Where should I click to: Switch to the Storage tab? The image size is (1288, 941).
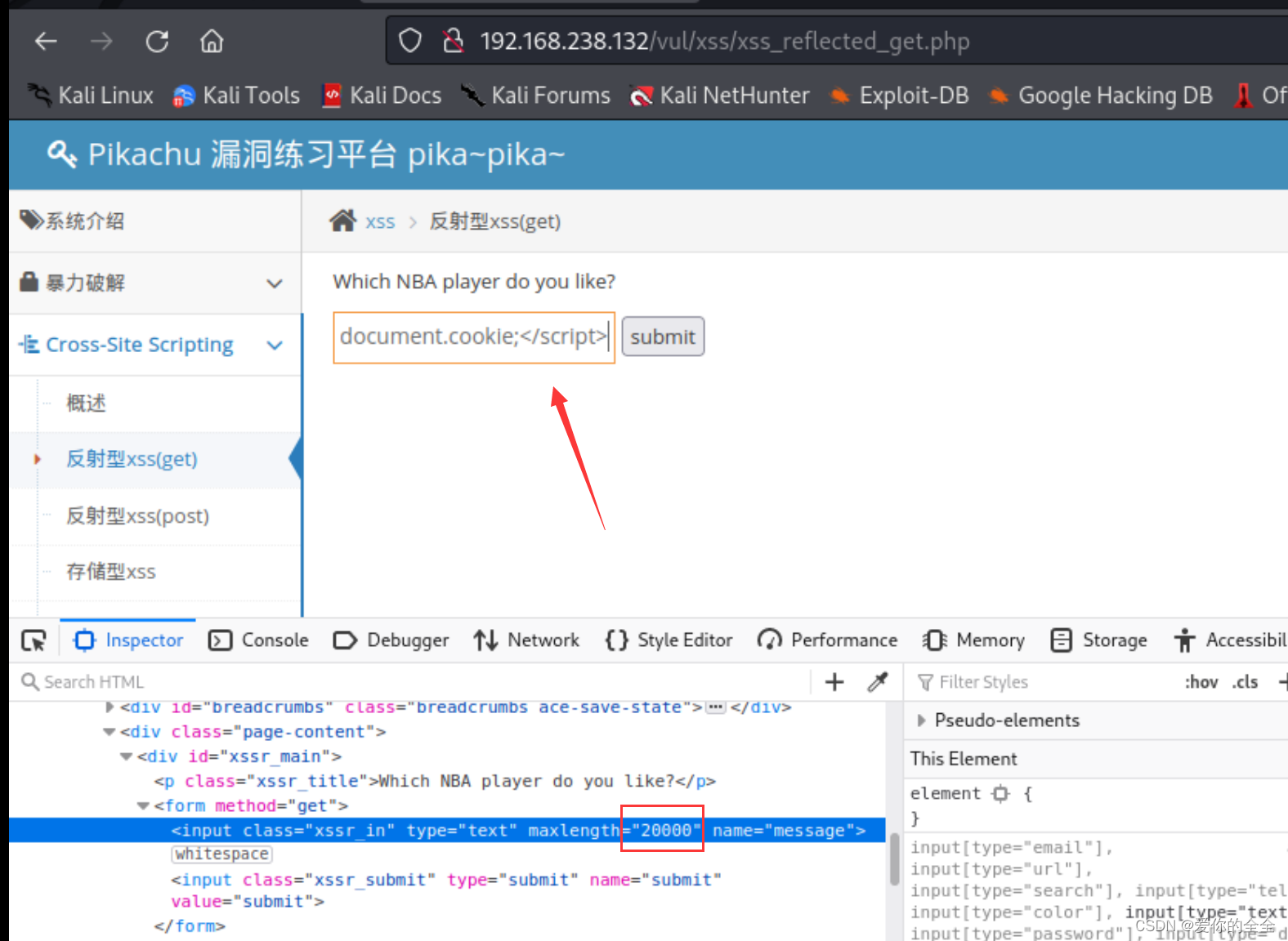tap(1098, 640)
